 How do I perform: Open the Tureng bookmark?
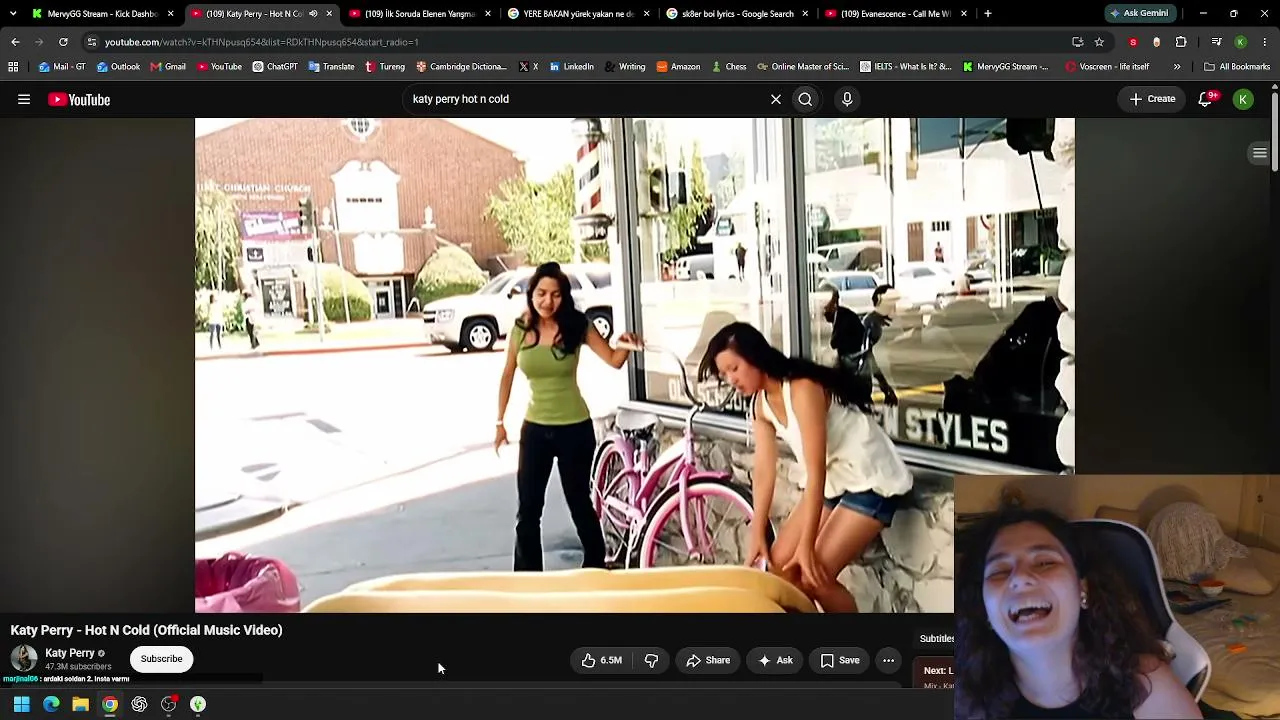point(385,67)
